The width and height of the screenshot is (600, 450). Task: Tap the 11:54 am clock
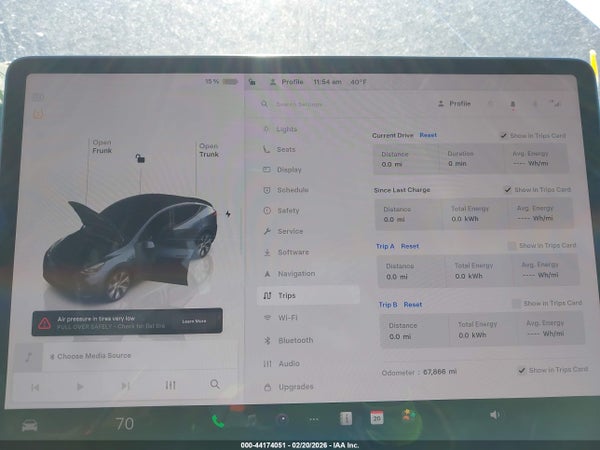click(x=328, y=82)
